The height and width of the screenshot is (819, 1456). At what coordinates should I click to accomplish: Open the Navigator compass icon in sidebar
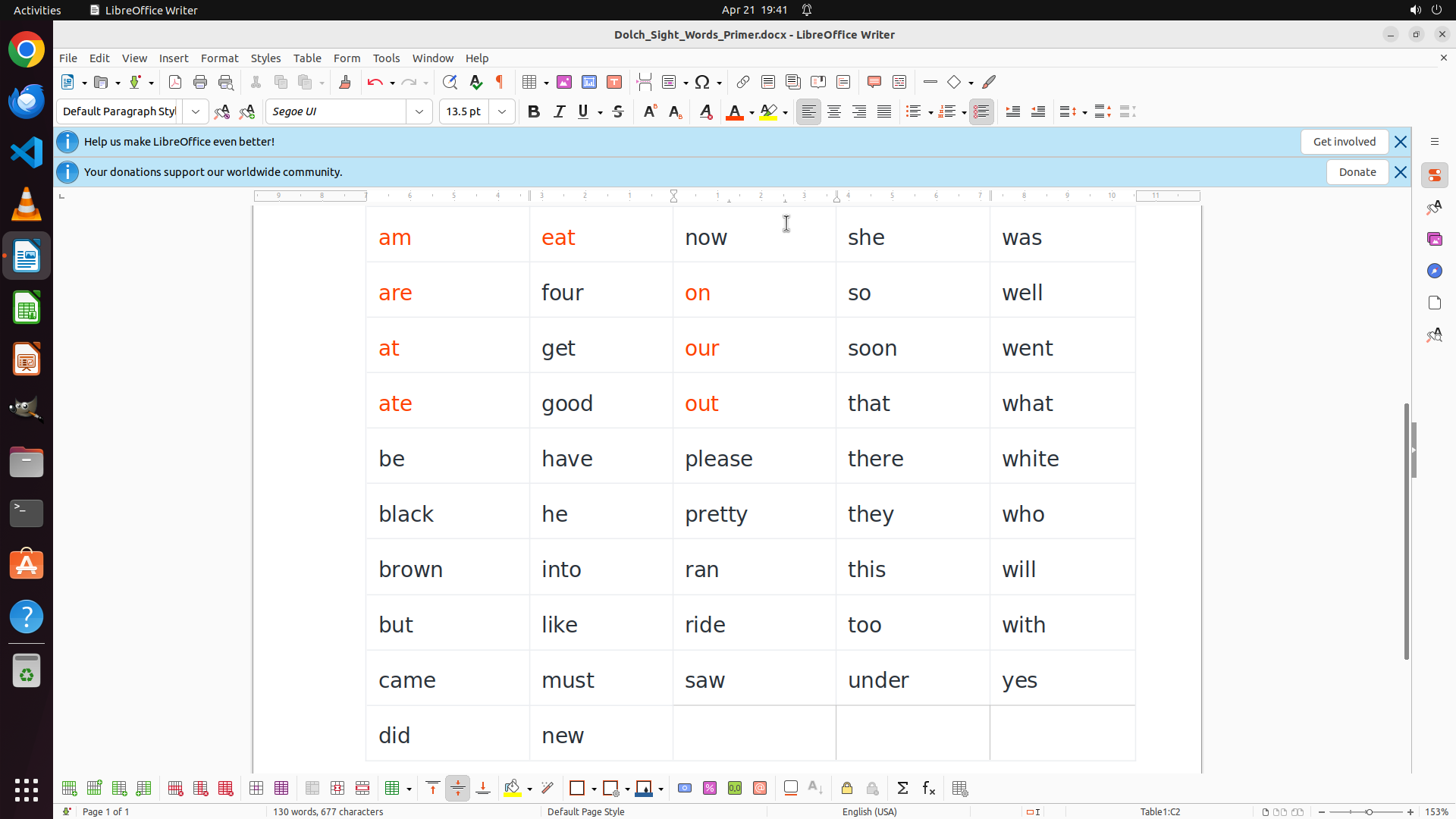(1434, 271)
